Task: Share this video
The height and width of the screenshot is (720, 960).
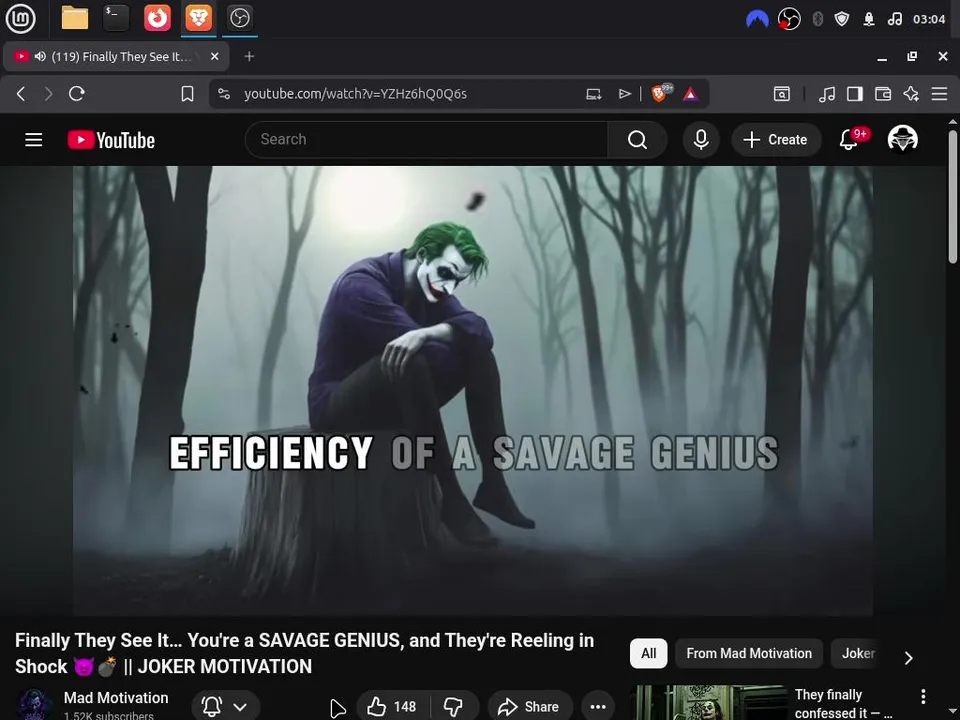Action: coord(530,707)
